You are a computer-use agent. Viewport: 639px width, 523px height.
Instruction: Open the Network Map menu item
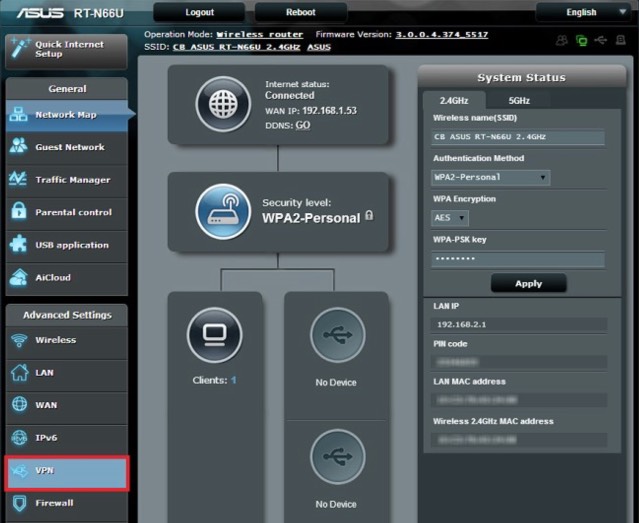[x=67, y=115]
